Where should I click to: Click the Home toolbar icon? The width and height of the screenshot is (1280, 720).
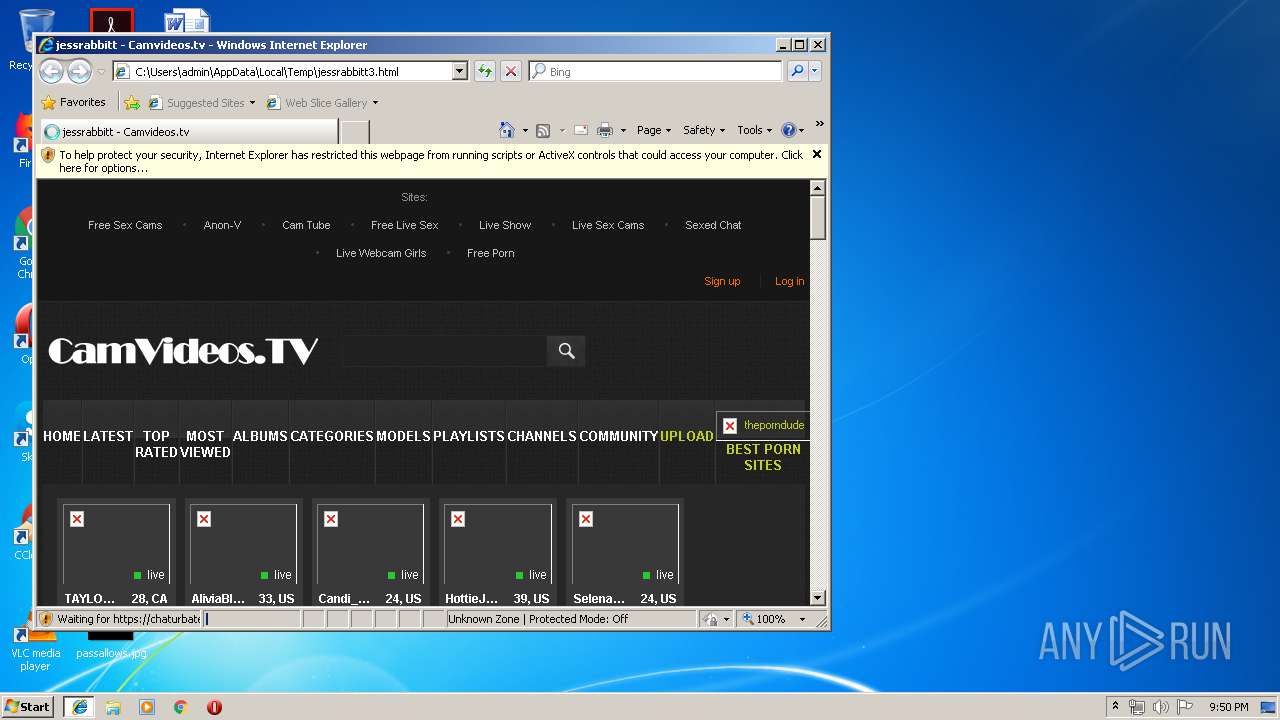coord(507,130)
